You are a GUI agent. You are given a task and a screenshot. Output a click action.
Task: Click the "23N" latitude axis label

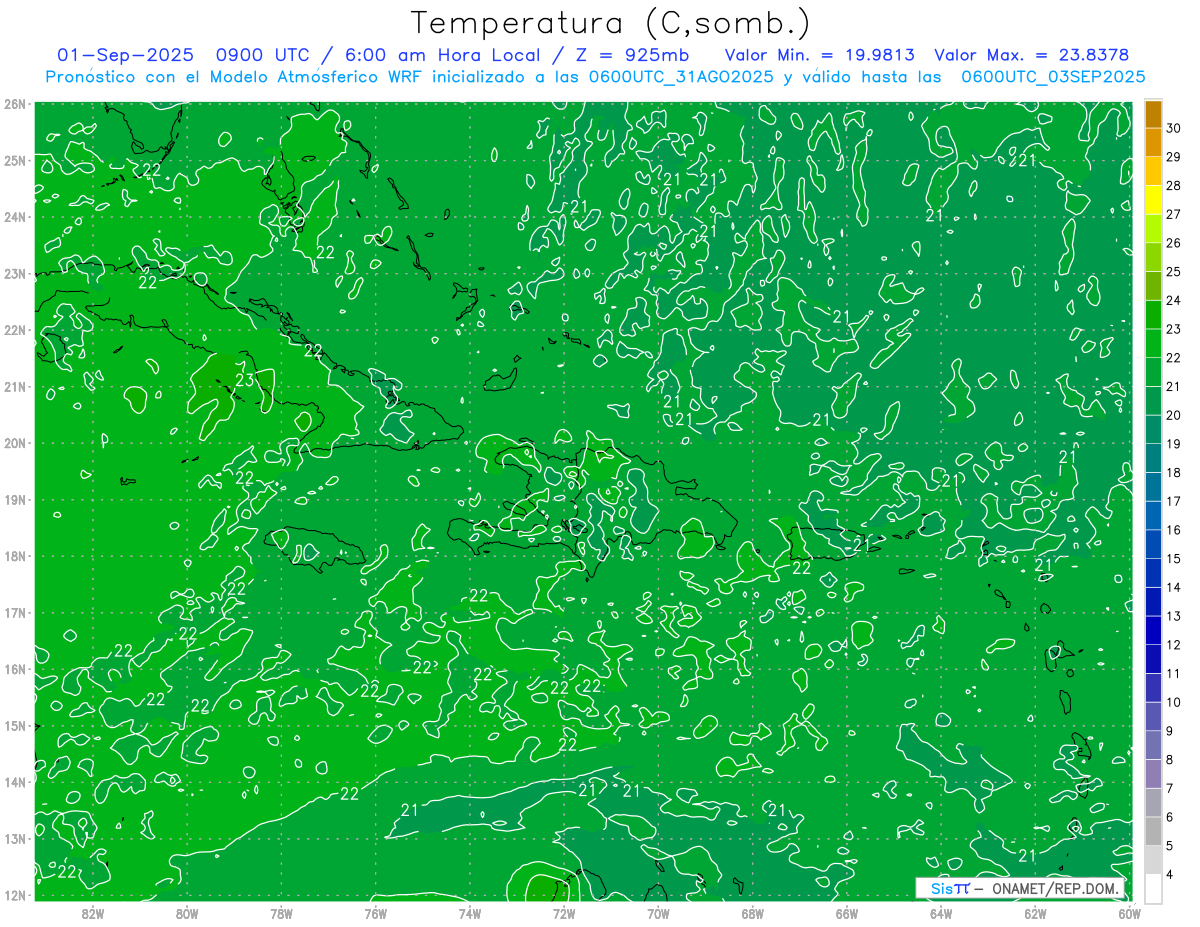(x=15, y=273)
